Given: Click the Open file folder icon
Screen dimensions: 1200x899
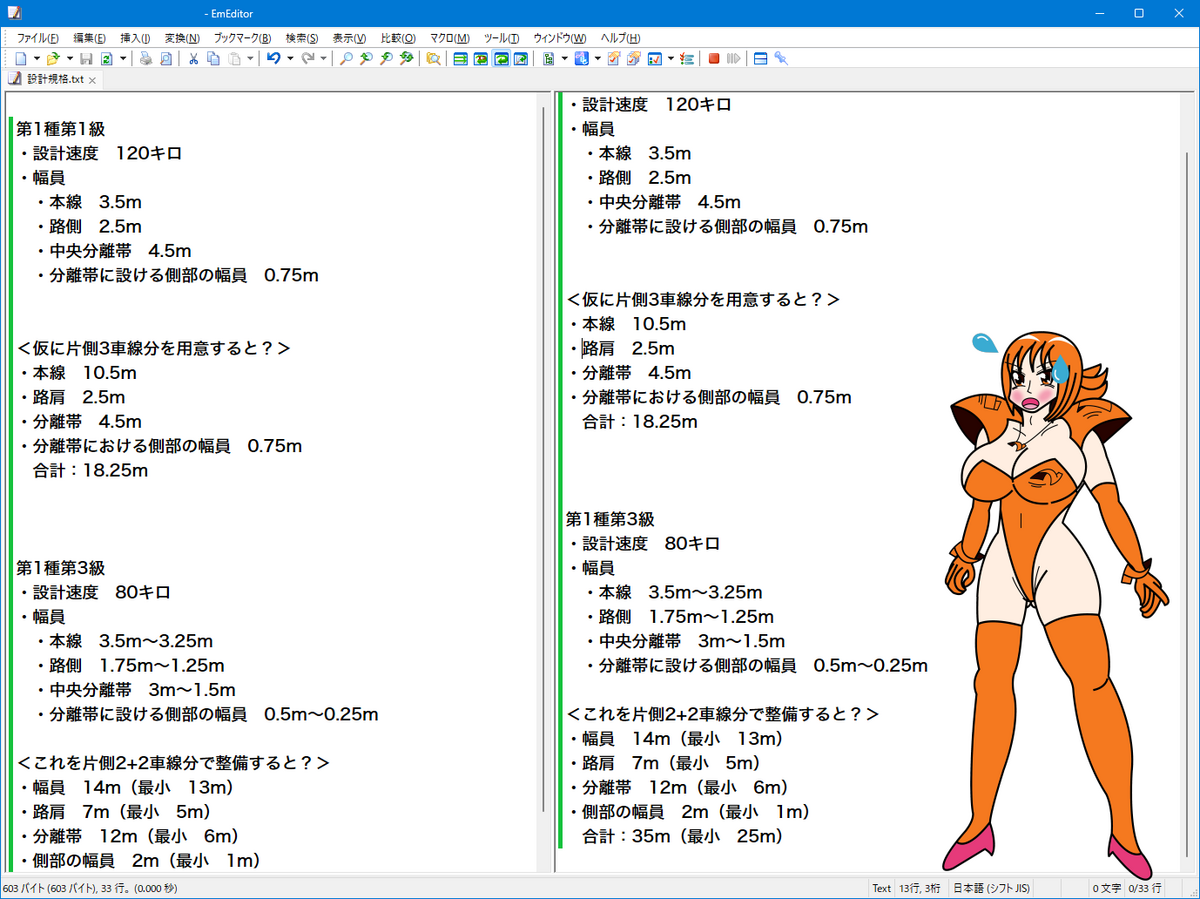Looking at the screenshot, I should coord(53,59).
